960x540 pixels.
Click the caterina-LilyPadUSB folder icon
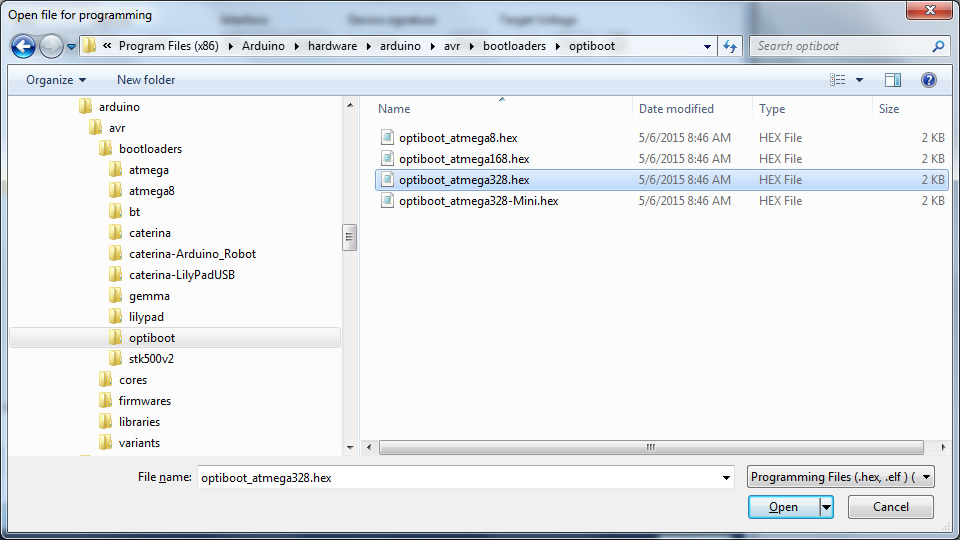(115, 275)
